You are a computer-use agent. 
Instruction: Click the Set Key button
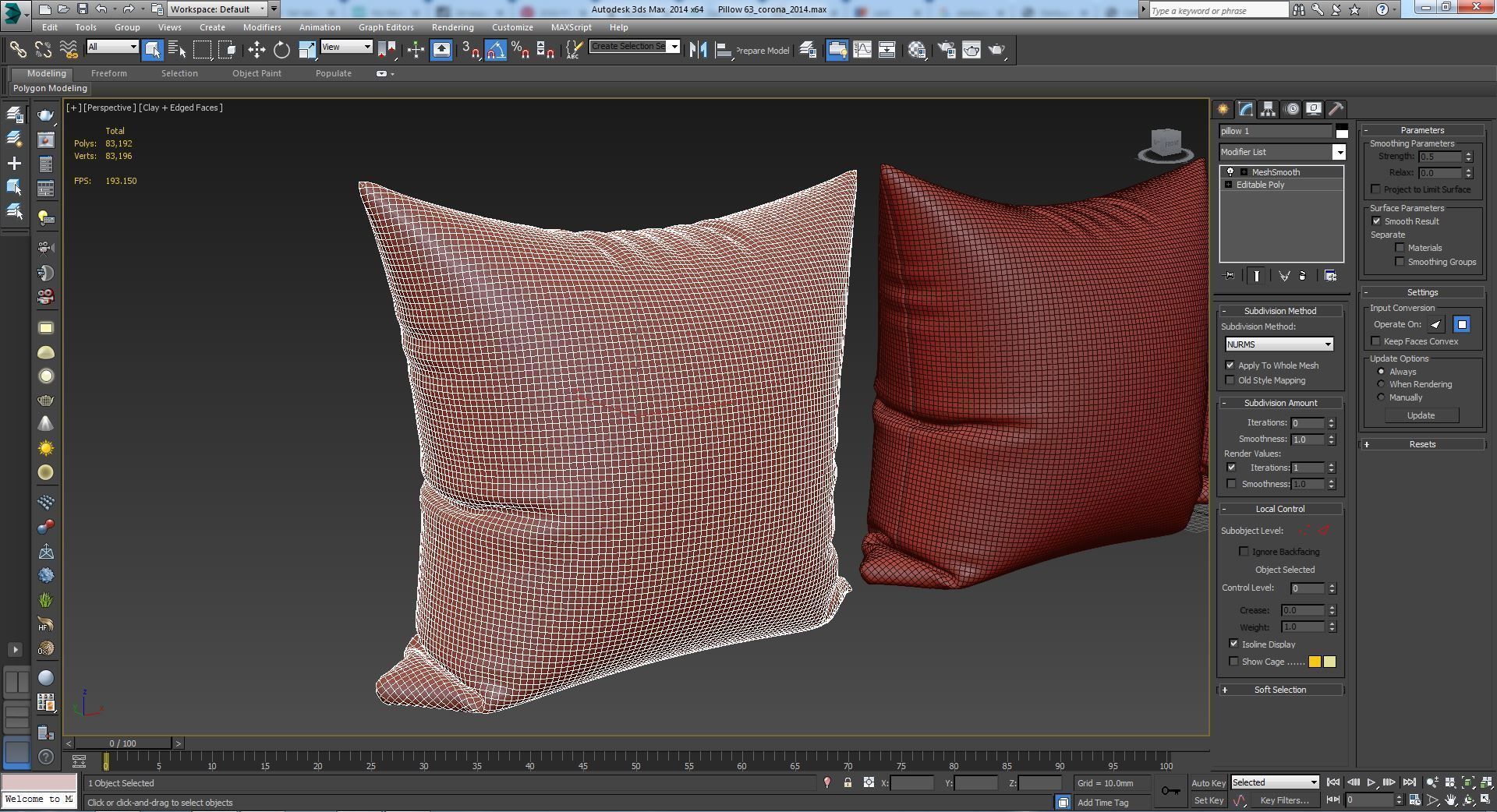click(x=1209, y=800)
